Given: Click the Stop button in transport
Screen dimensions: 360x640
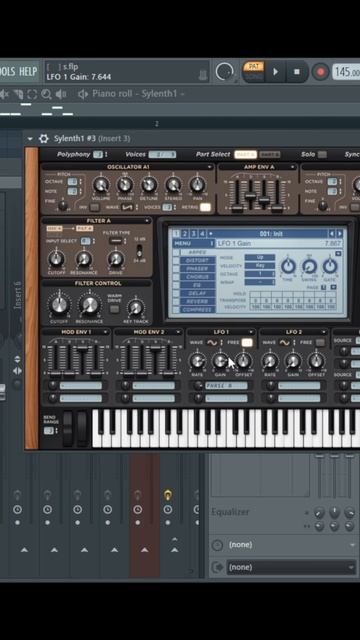Looking at the screenshot, I should click(297, 72).
